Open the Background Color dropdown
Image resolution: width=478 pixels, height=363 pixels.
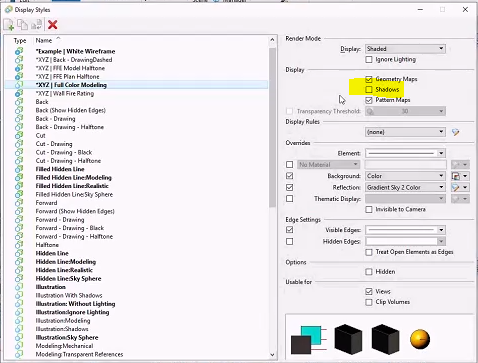click(x=405, y=176)
